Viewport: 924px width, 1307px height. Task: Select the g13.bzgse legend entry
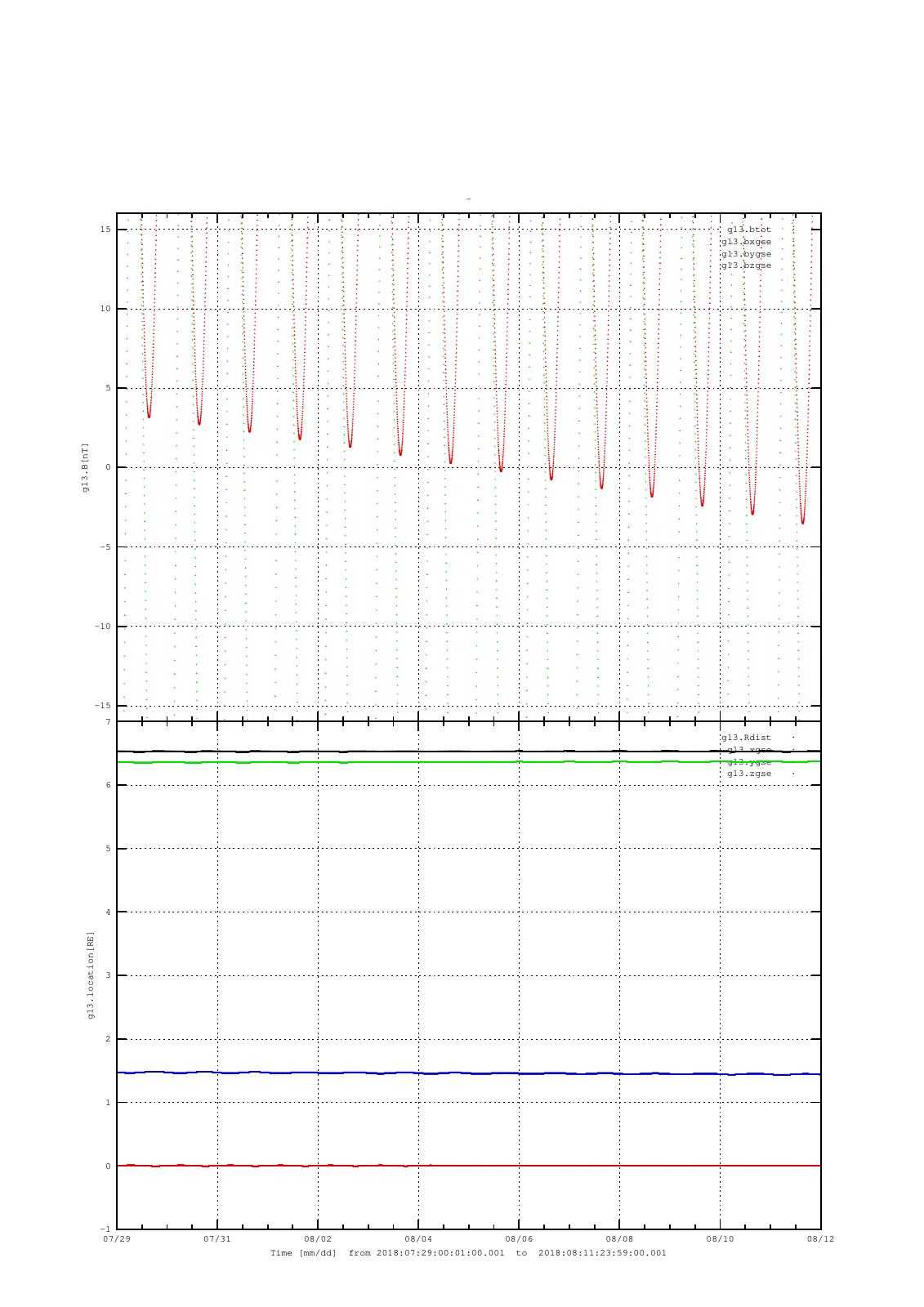coord(746,265)
